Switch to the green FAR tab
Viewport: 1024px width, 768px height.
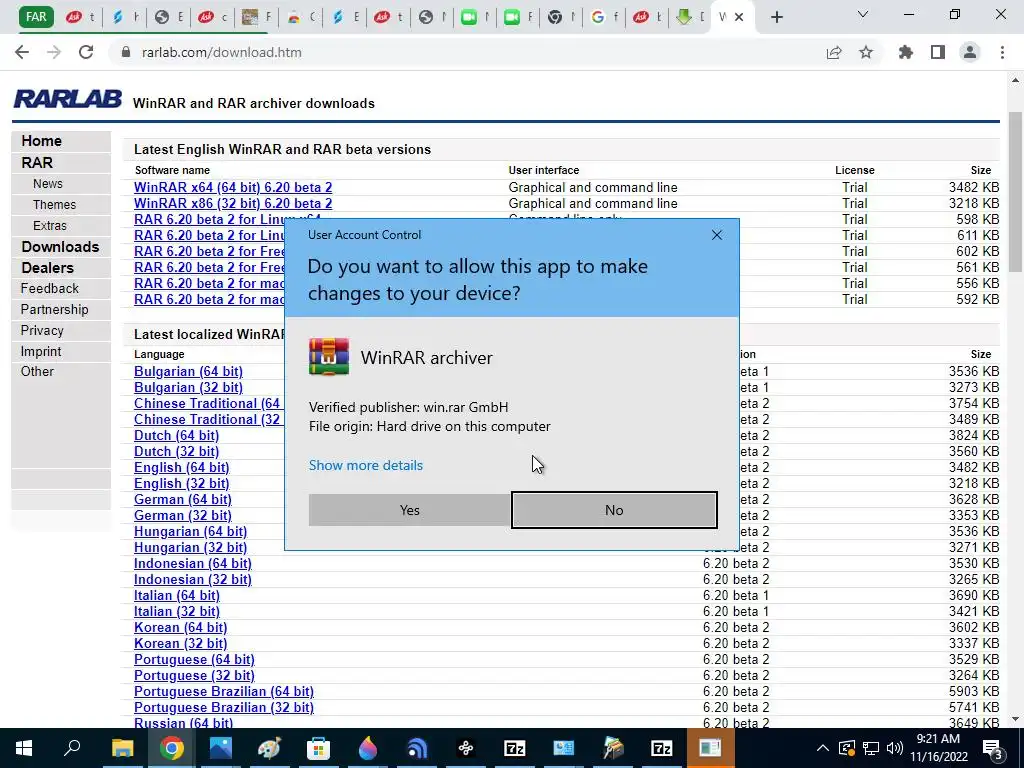(36, 16)
